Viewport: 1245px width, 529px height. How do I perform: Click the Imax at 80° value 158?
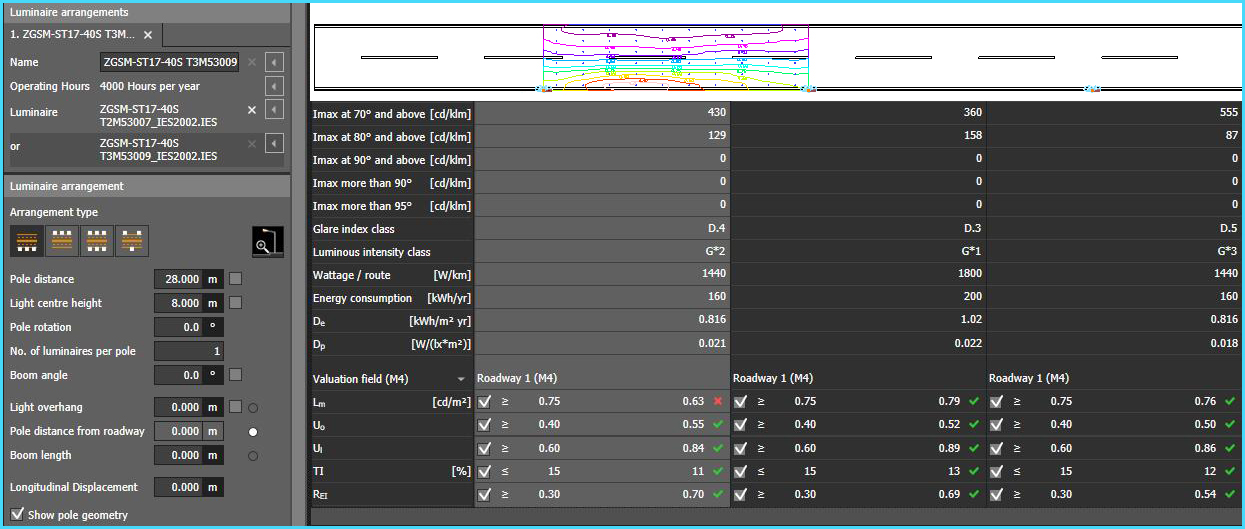pyautogui.click(x=973, y=137)
